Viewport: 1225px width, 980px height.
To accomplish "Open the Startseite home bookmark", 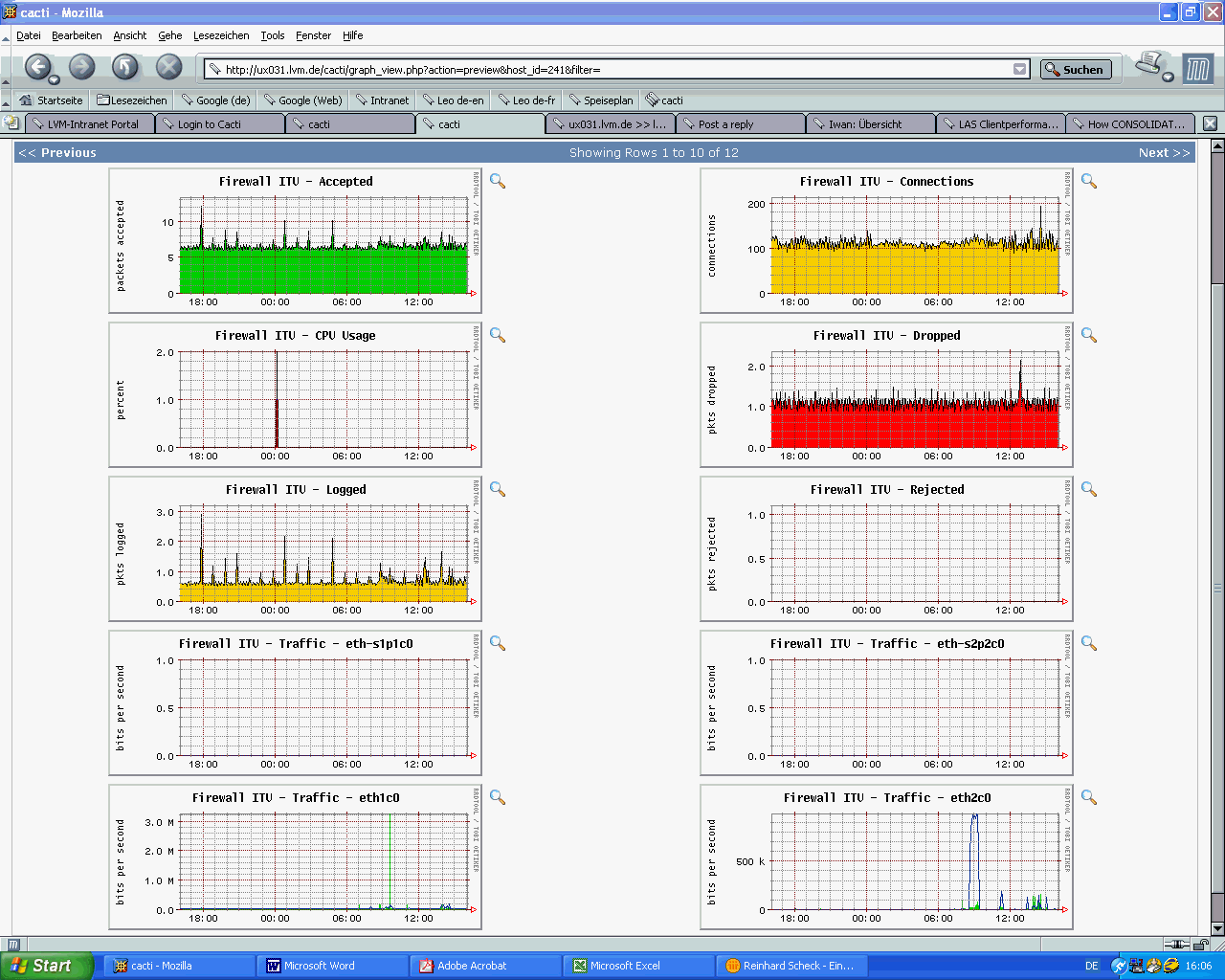I will tap(52, 100).
